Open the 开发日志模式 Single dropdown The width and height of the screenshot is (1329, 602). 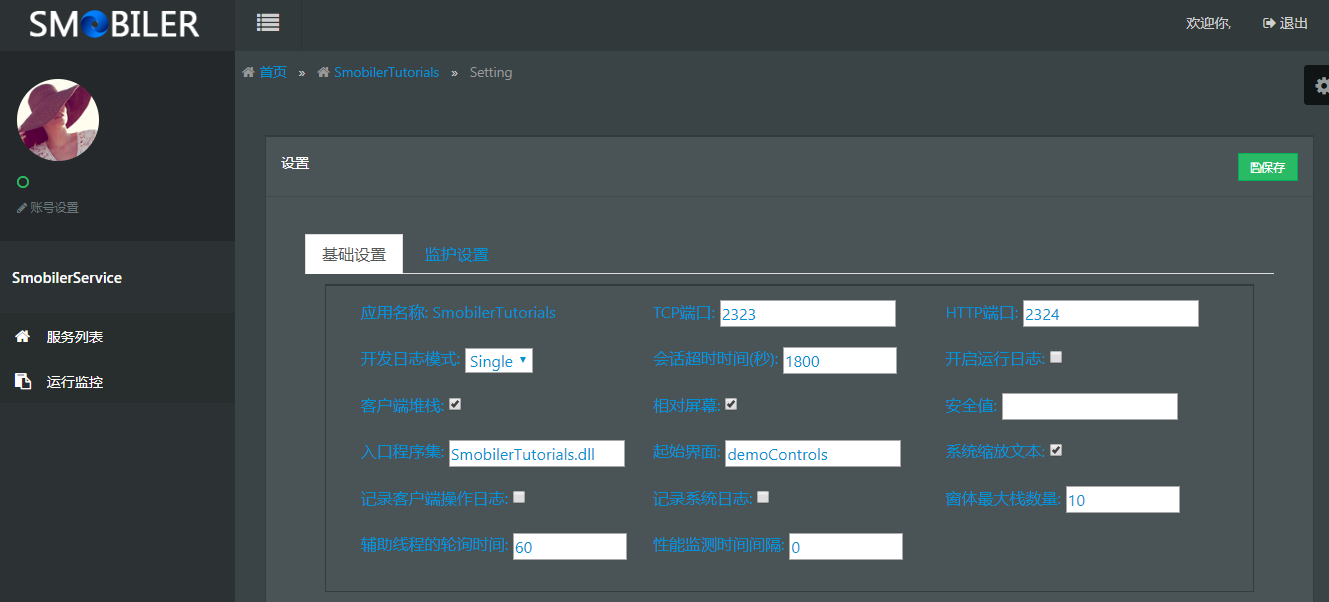[499, 361]
